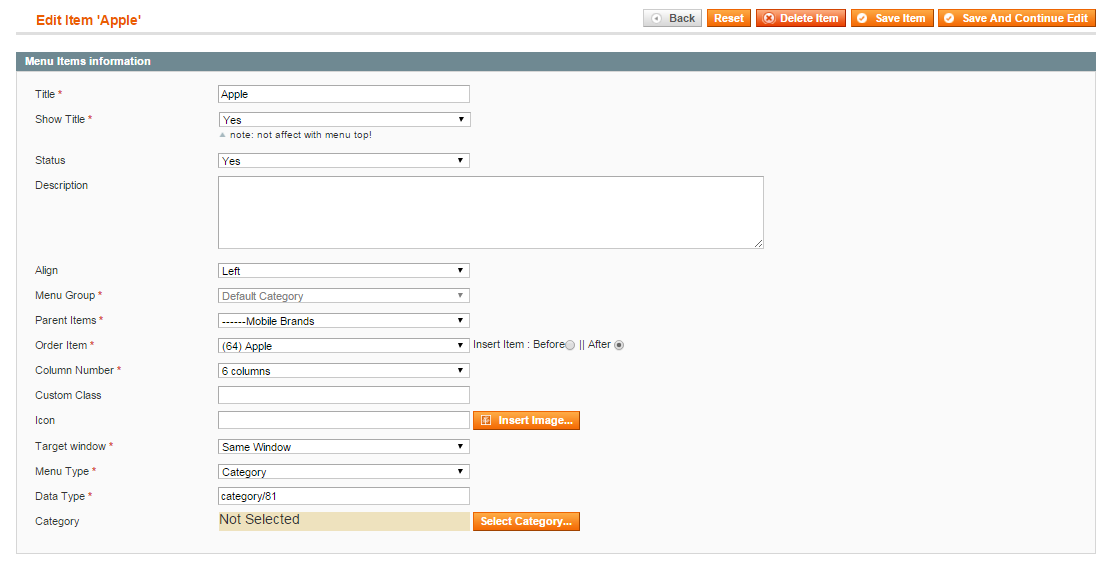Click the Reset button
Image resolution: width=1112 pixels, height=566 pixels.
[728, 18]
